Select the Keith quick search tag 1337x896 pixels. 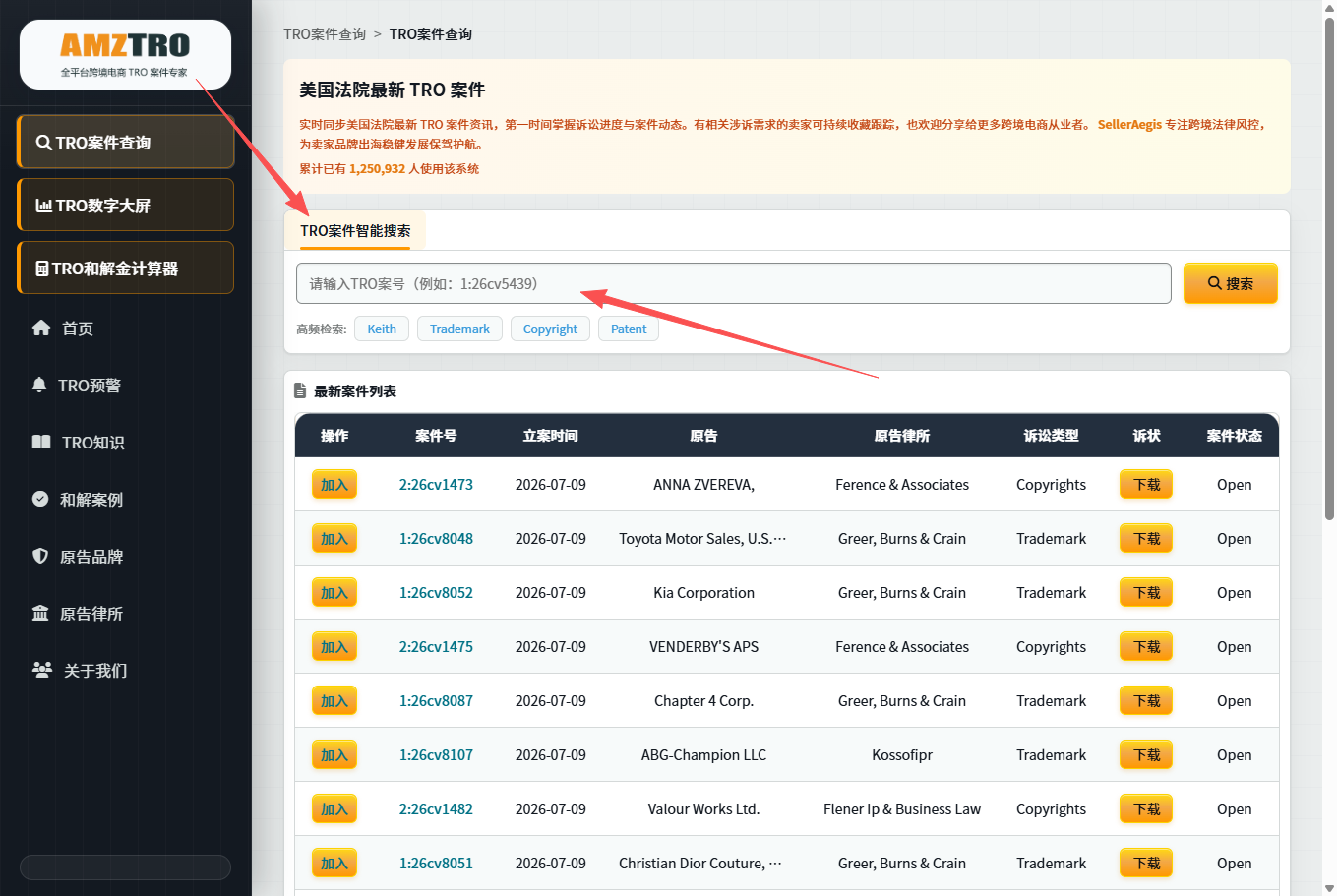point(382,329)
